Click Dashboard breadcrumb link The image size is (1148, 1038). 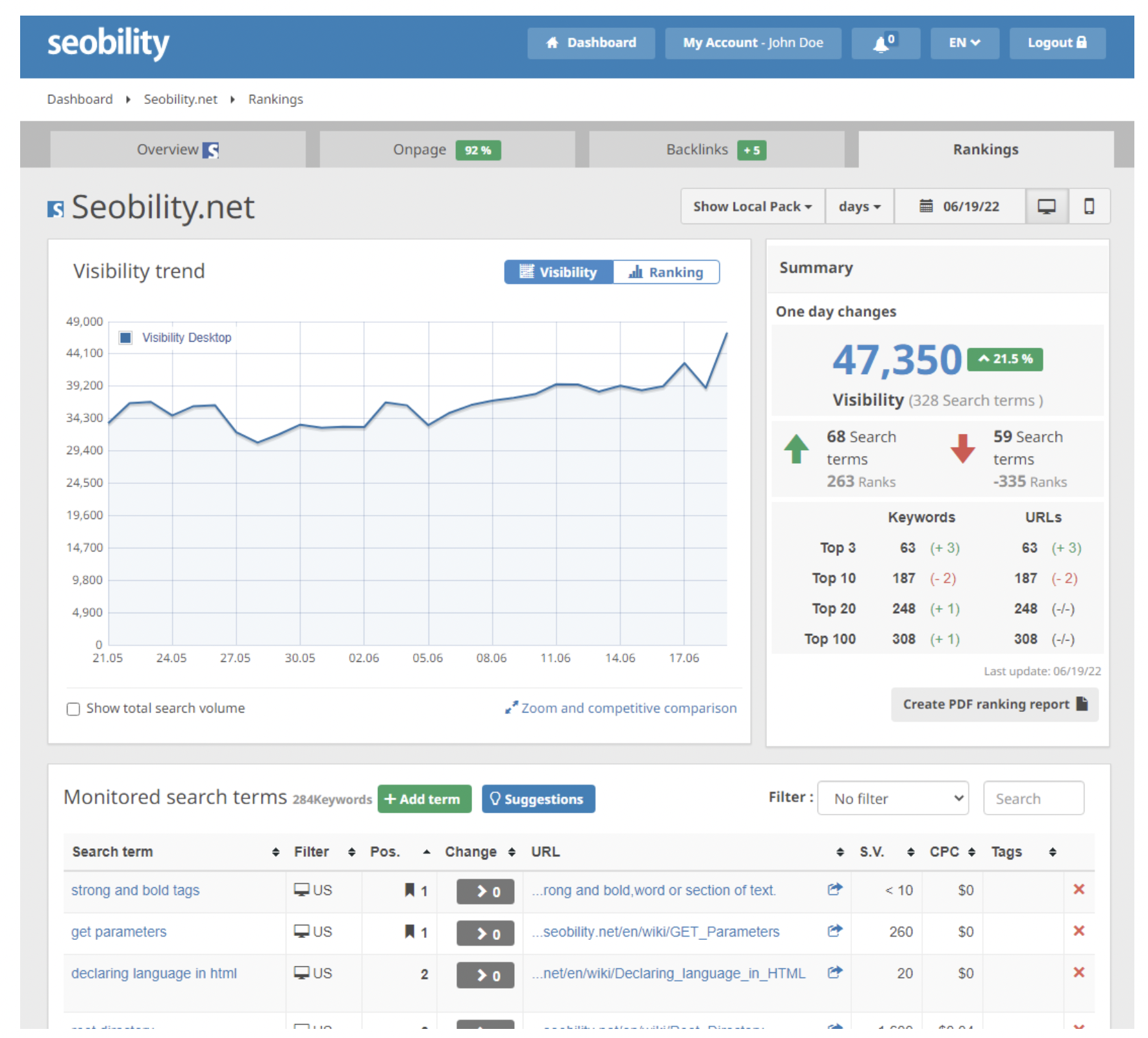[x=80, y=99]
